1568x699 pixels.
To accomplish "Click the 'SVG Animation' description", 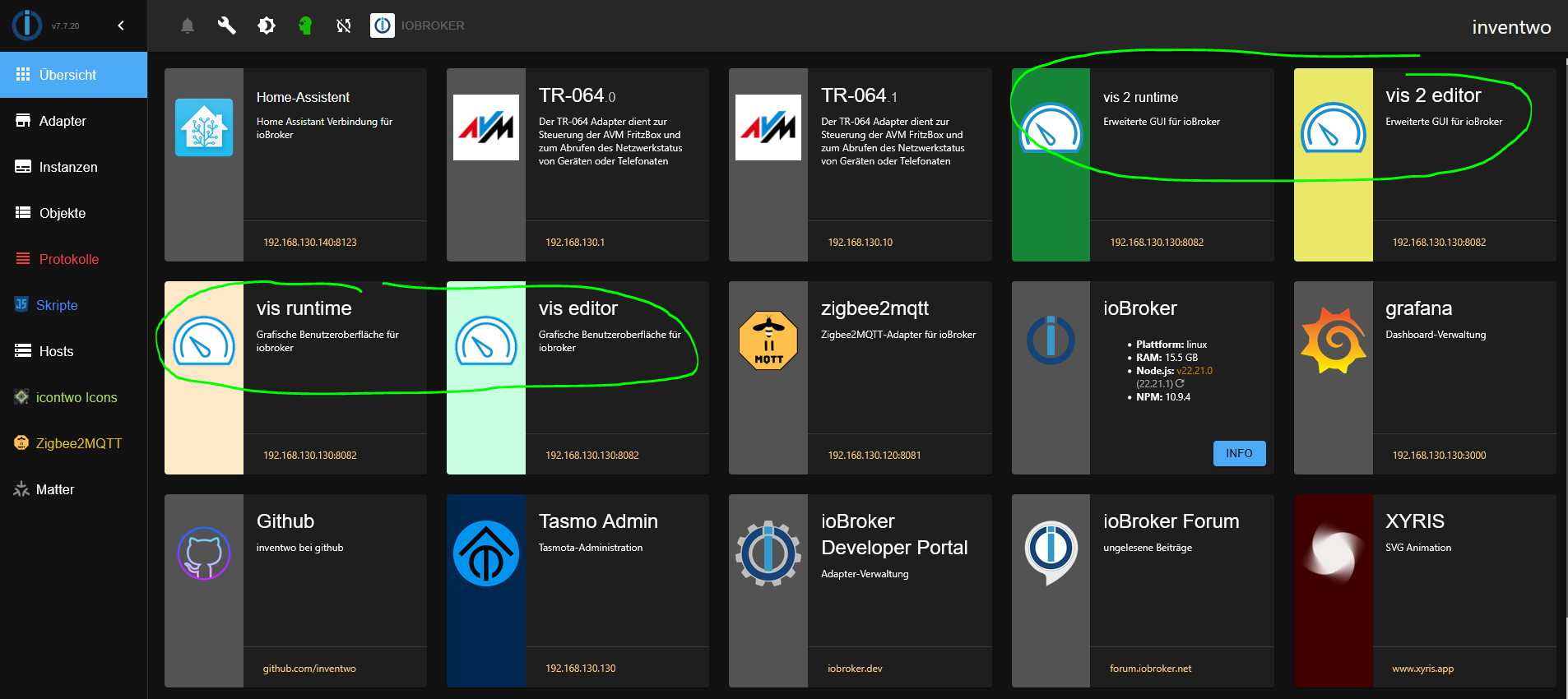I will tap(1418, 548).
